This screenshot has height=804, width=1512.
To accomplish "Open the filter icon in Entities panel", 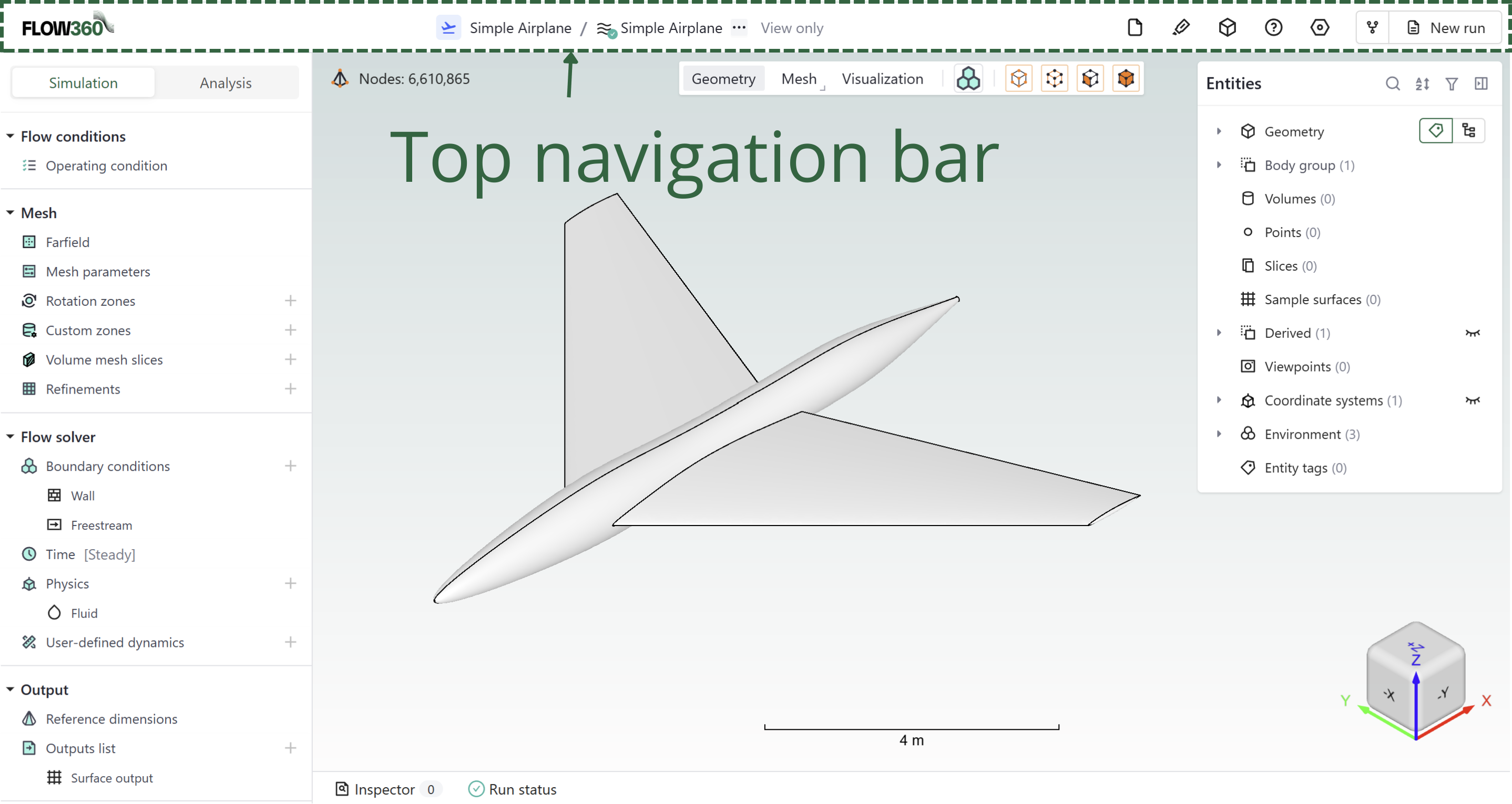I will pyautogui.click(x=1452, y=84).
